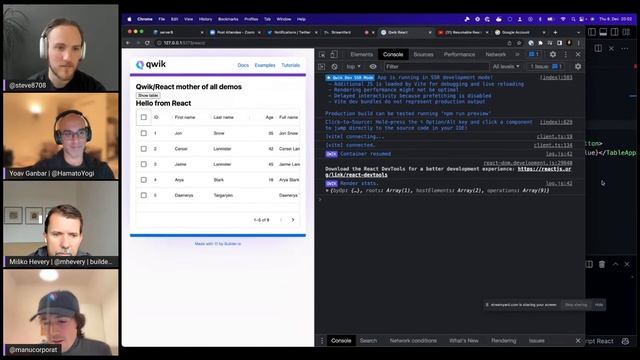640x360 pixels.
Task: Hide the screen sharing notification bar
Action: [x=598, y=305]
